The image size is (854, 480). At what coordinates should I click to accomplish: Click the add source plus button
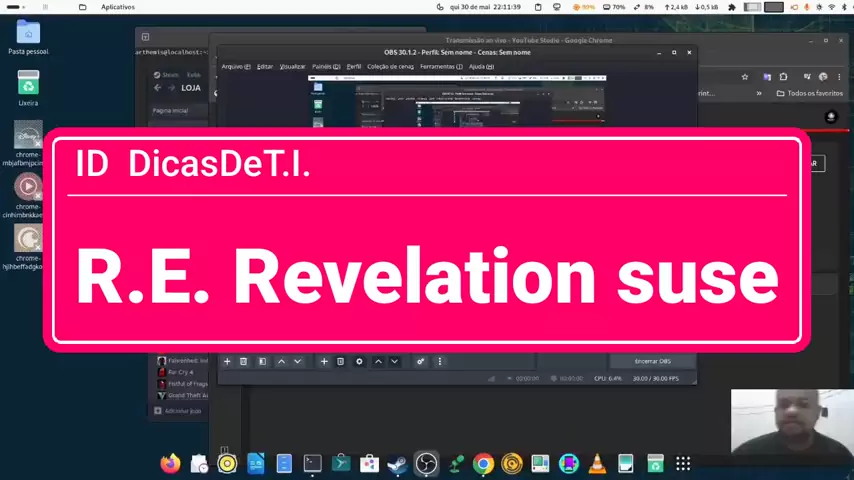tap(324, 361)
